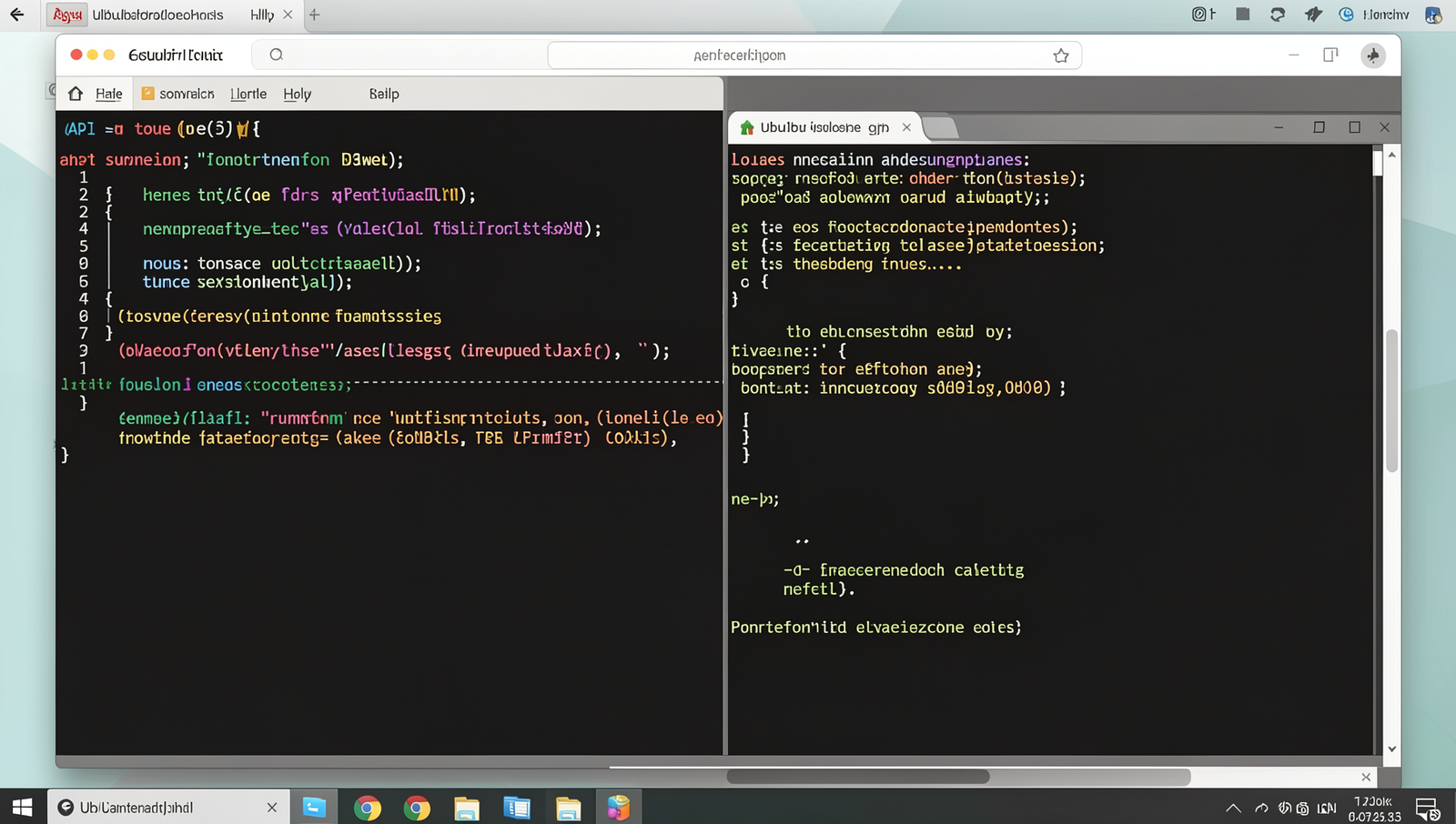The height and width of the screenshot is (824, 1456).
Task: Open the Bellp menu
Action: coord(384,94)
